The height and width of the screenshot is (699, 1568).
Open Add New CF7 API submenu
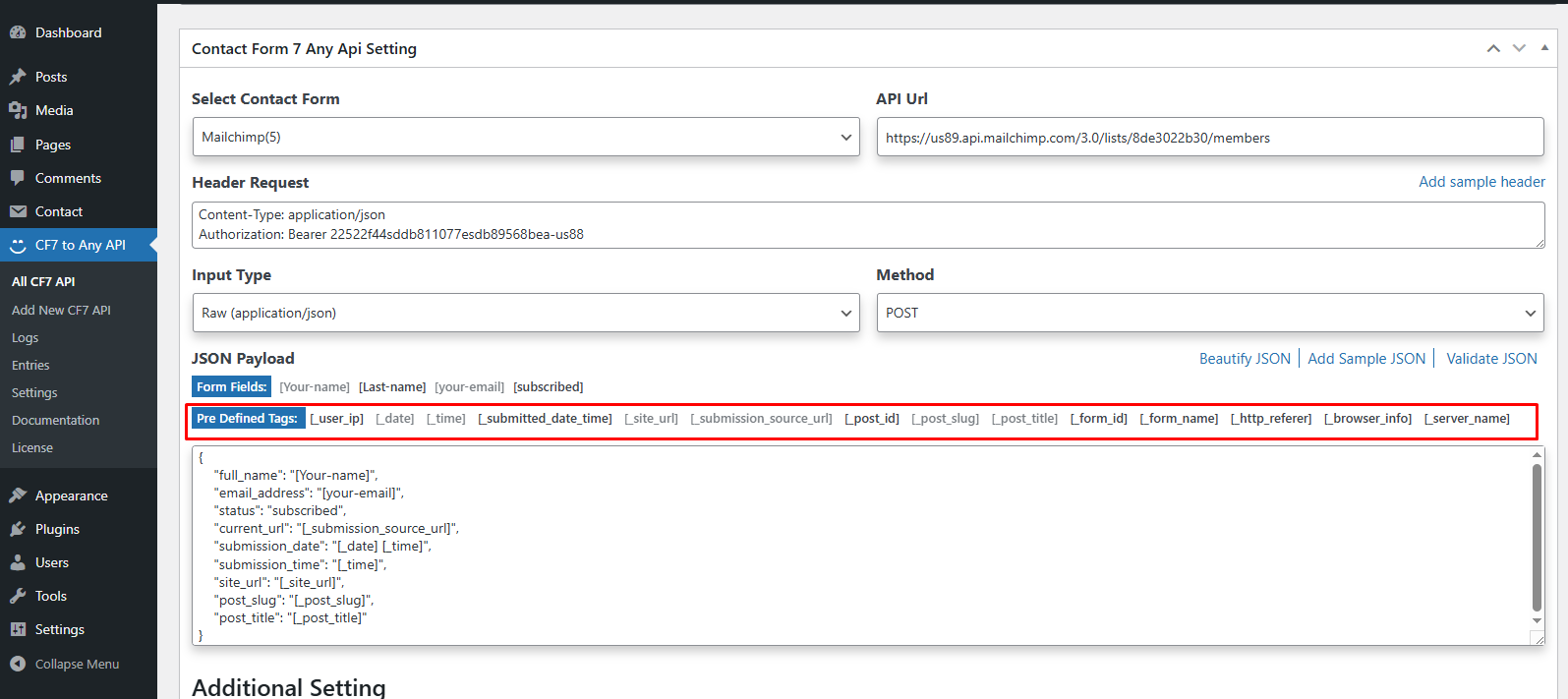pyautogui.click(x=61, y=310)
